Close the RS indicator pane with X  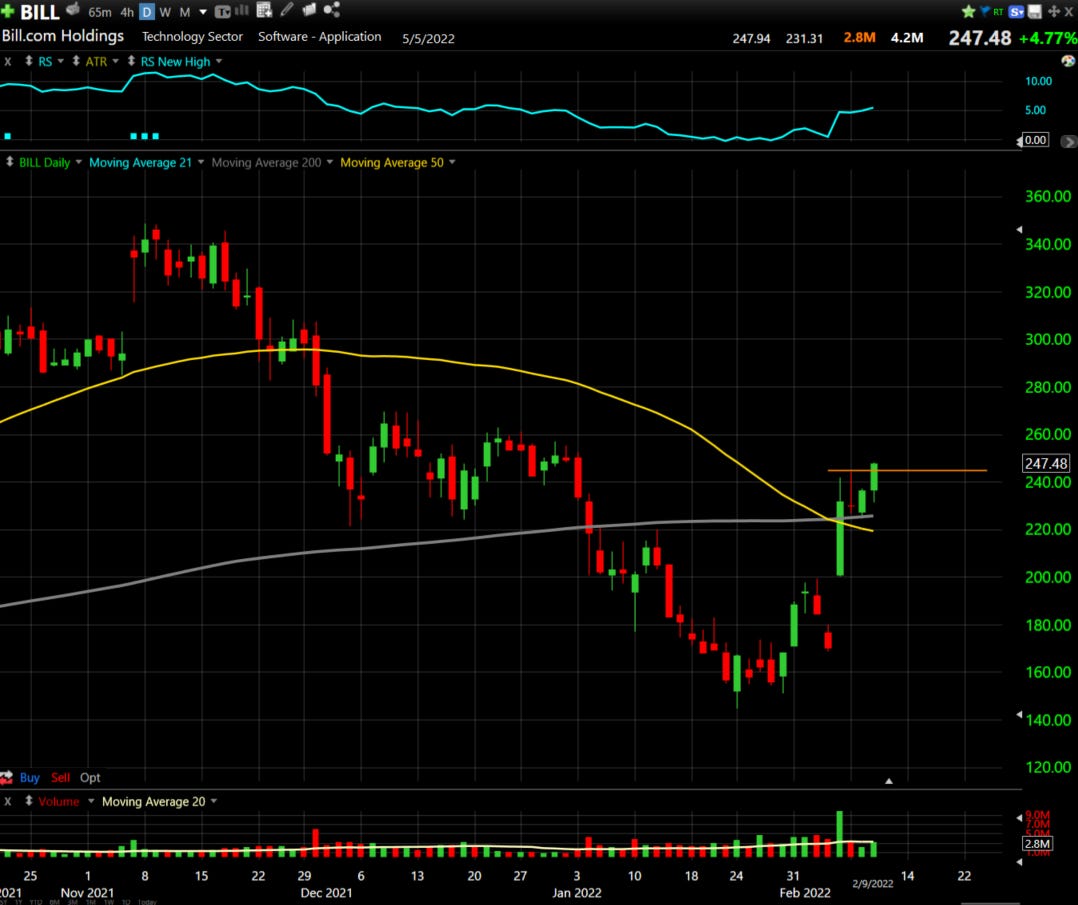pyautogui.click(x=8, y=62)
